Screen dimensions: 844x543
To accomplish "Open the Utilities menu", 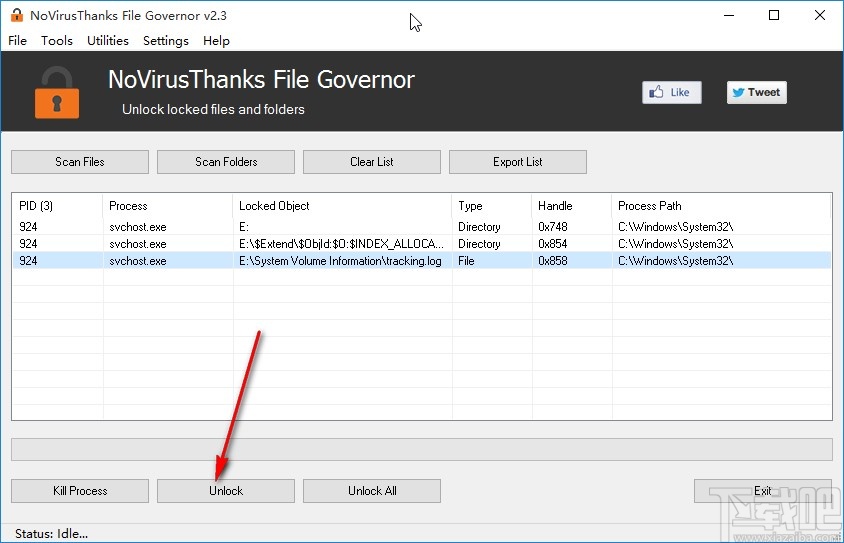I will (x=108, y=41).
